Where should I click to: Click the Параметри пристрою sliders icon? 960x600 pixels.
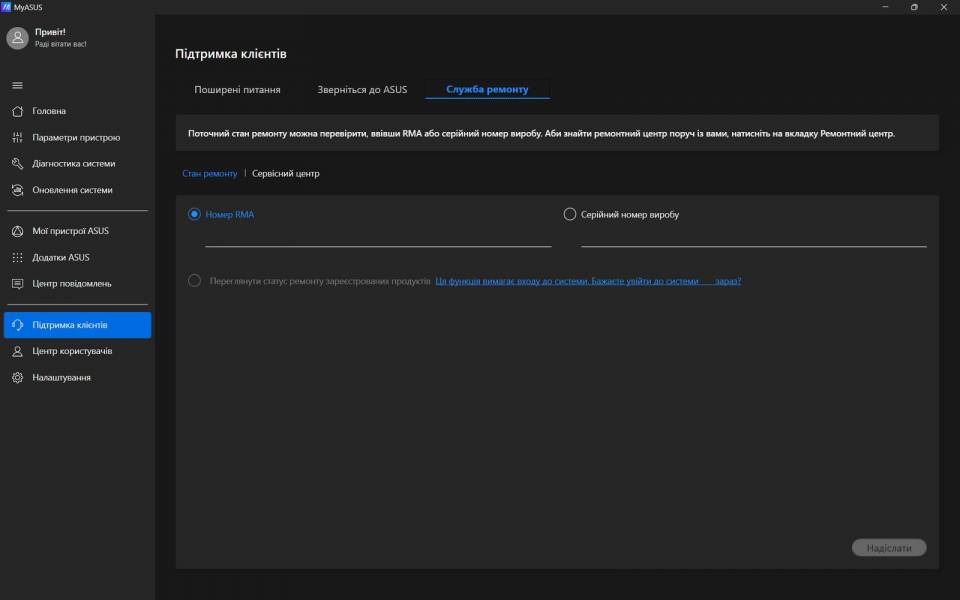coord(17,138)
